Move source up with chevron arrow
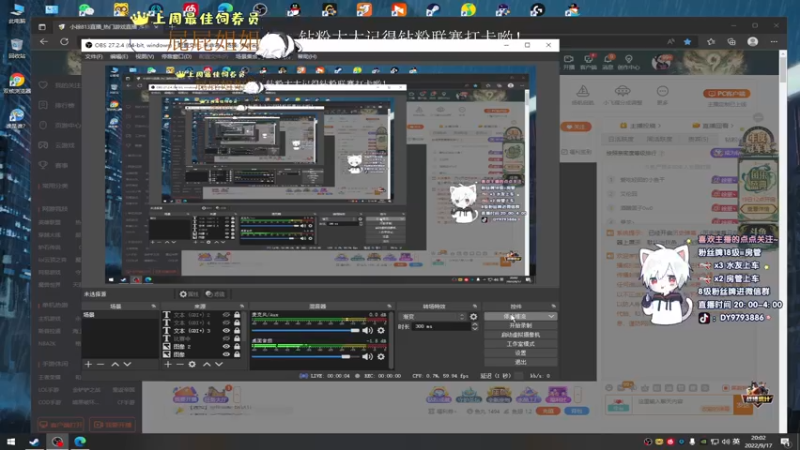Image resolution: width=800 pixels, height=450 pixels. point(207,364)
